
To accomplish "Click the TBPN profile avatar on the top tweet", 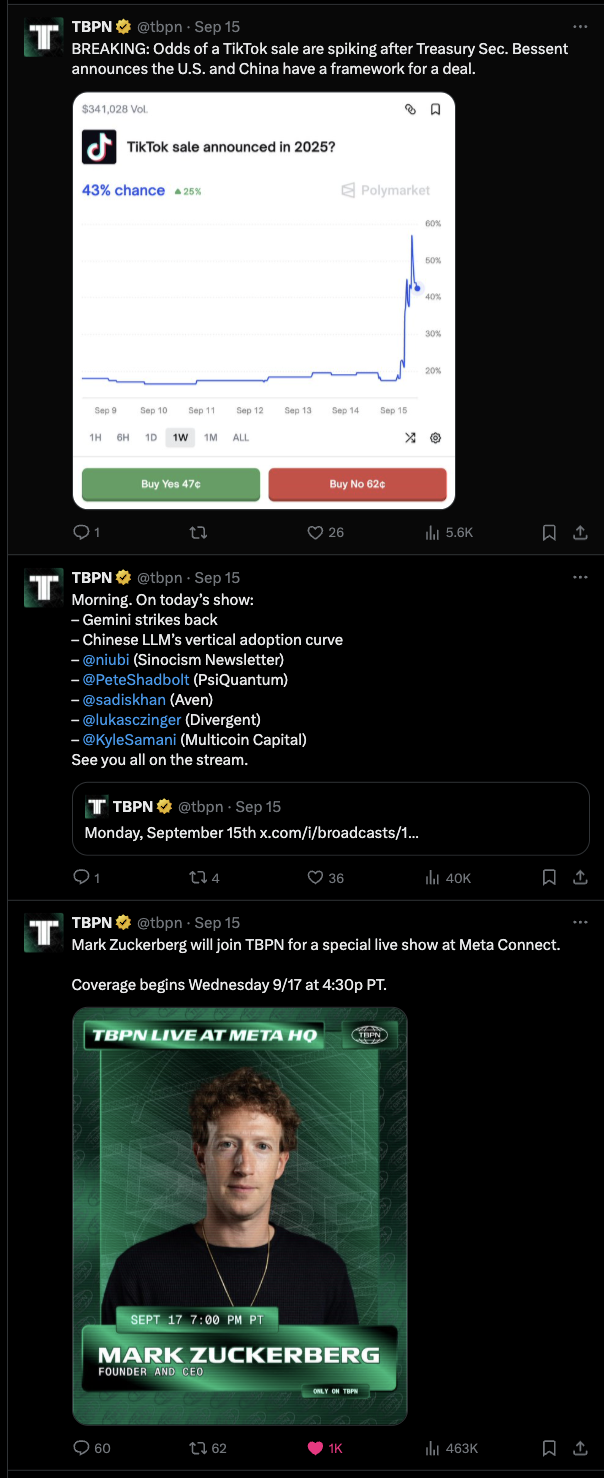I will pos(42,36).
